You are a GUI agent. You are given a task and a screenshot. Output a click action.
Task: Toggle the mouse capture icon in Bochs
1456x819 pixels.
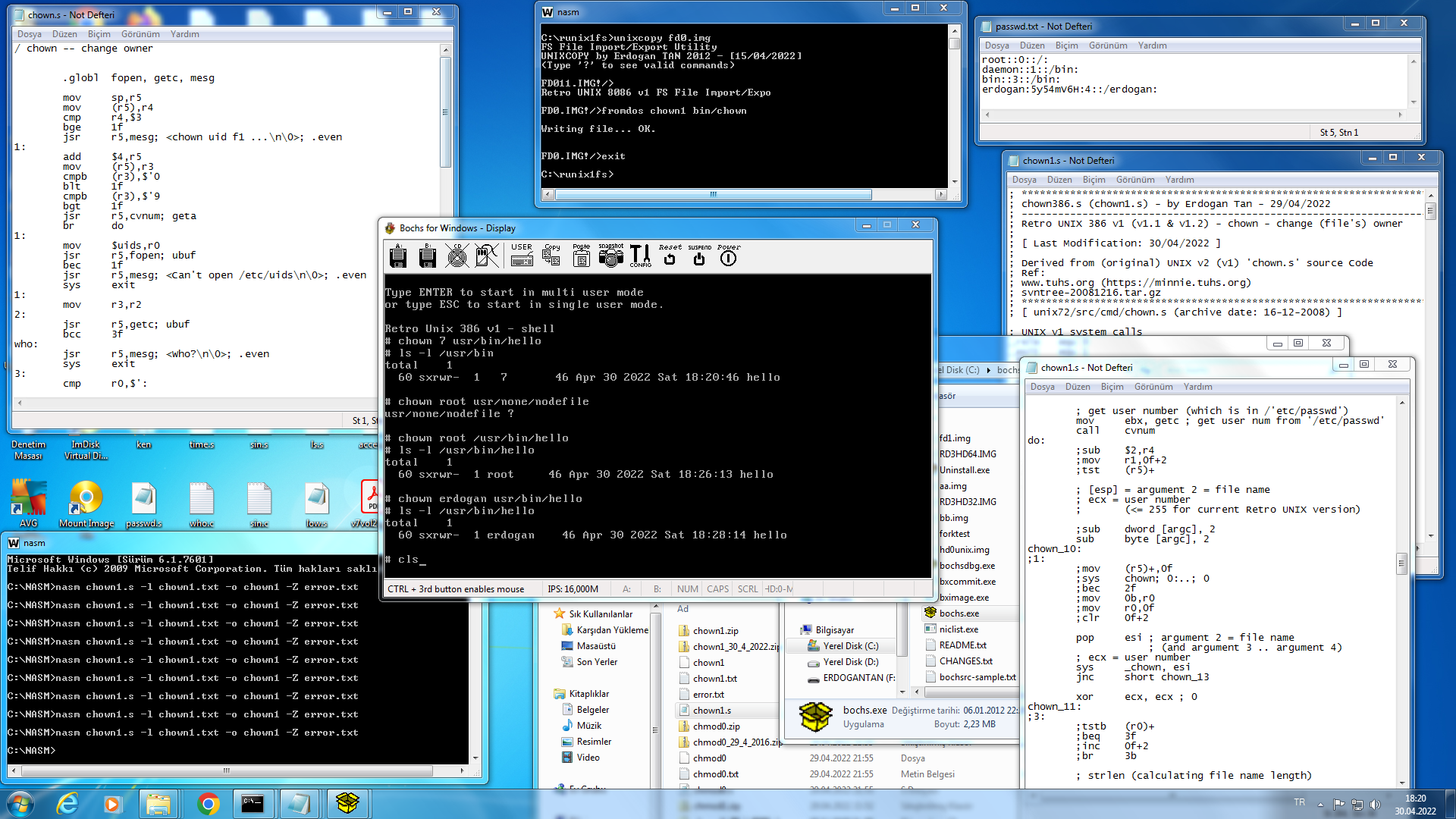point(487,256)
